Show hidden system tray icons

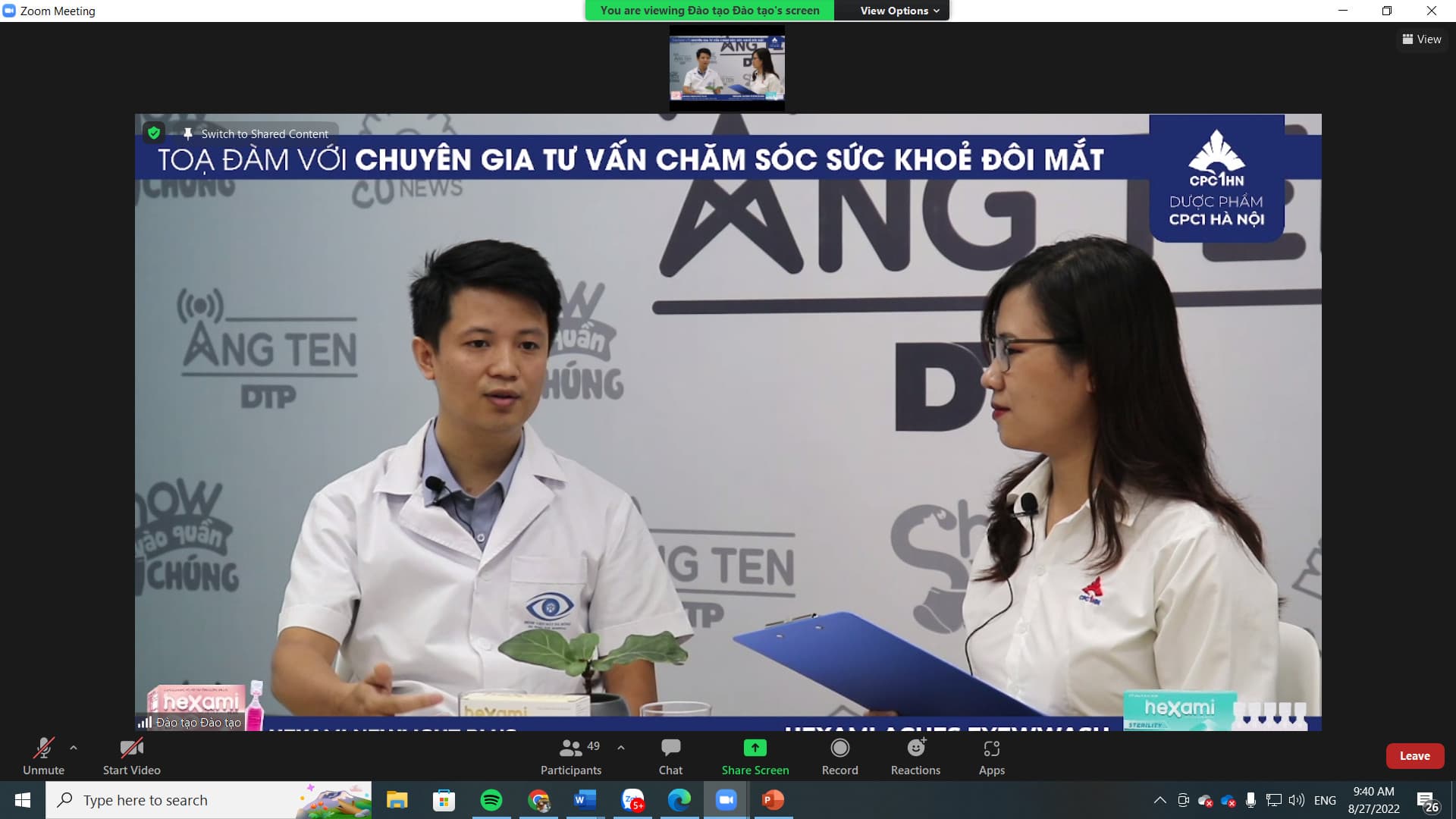pyautogui.click(x=1160, y=800)
